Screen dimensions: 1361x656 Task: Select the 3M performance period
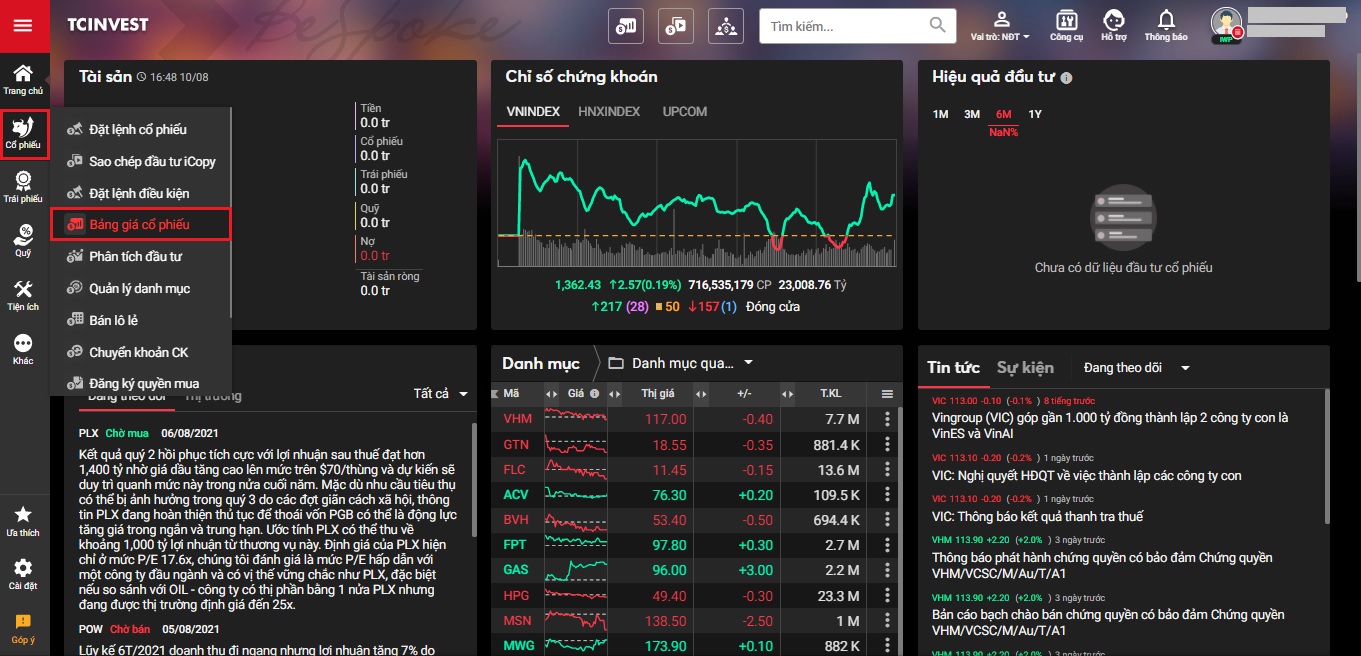click(971, 114)
